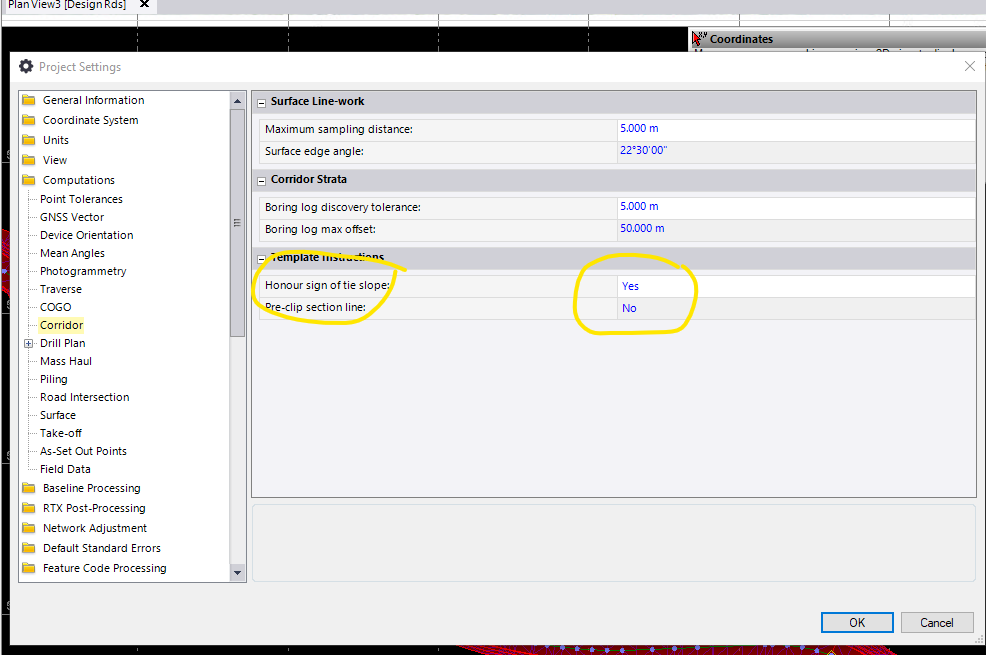Click the View folder icon
This screenshot has height=655, width=986.
28,160
